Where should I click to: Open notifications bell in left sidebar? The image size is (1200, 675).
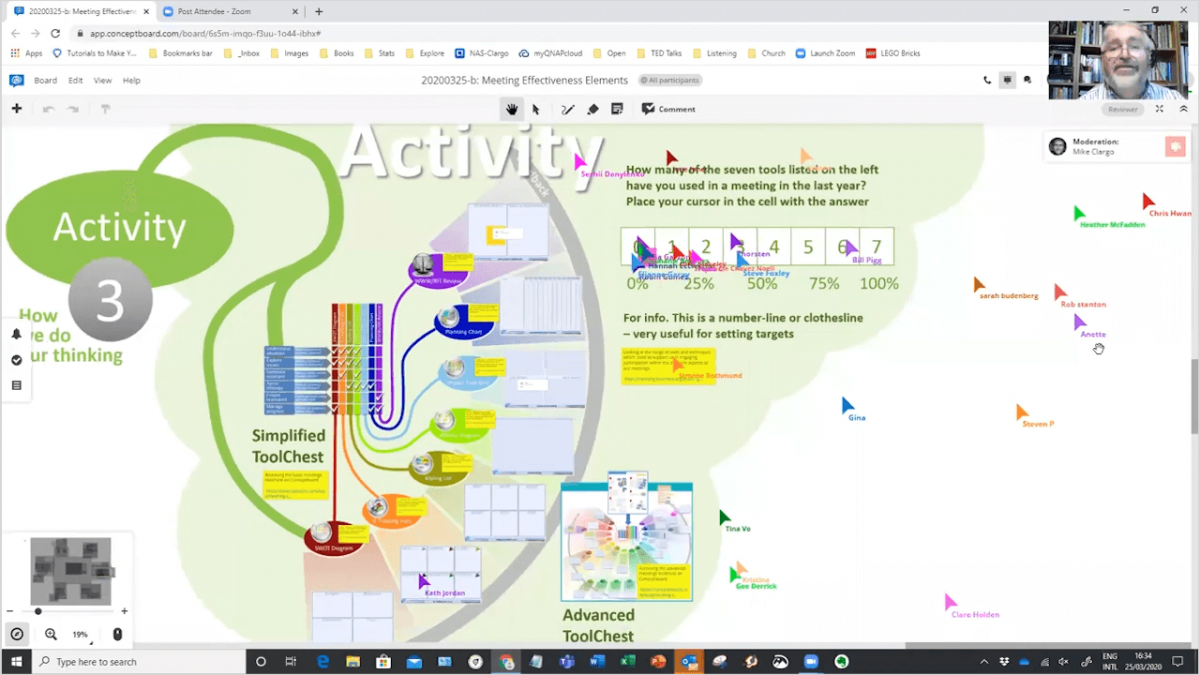tap(17, 334)
